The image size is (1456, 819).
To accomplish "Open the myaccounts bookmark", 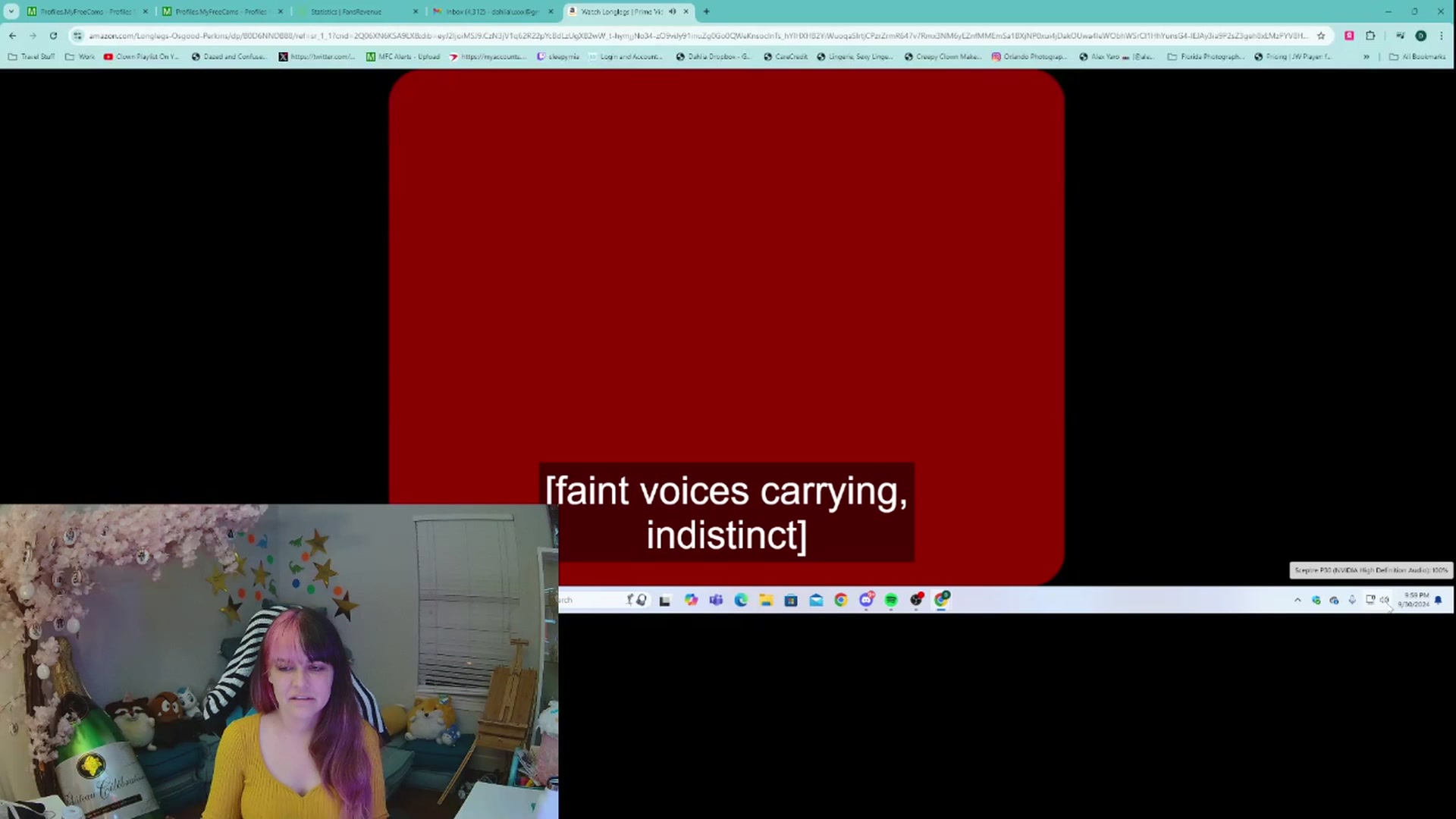I will click(x=488, y=57).
